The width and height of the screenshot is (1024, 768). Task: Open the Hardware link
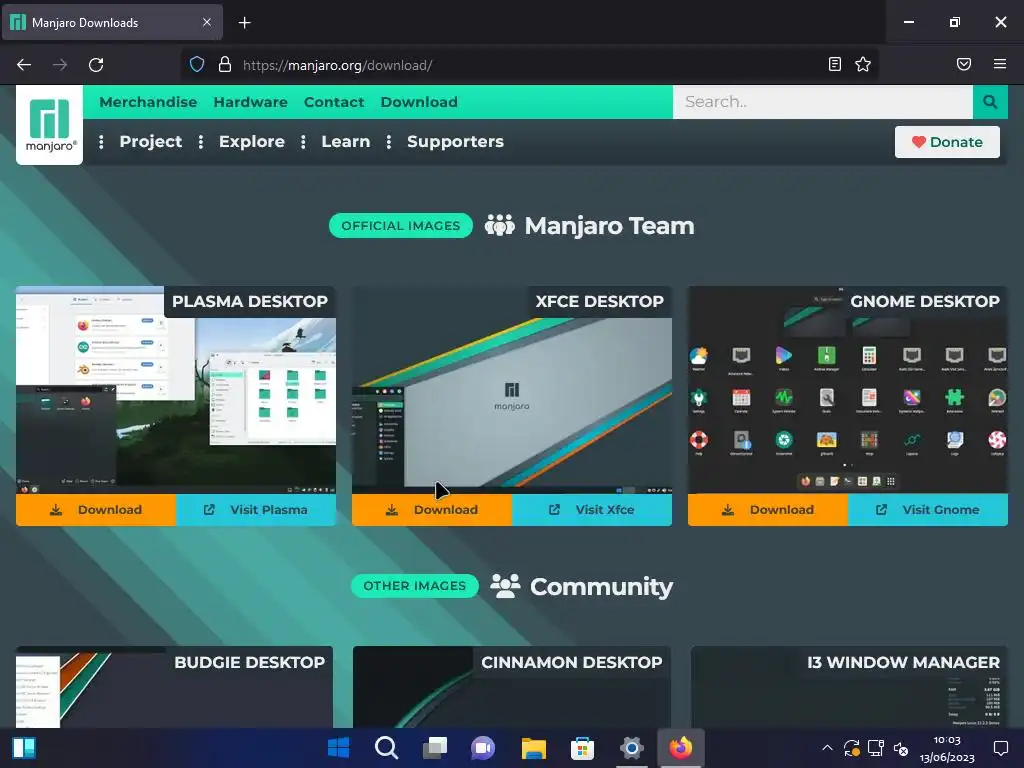[x=251, y=102]
